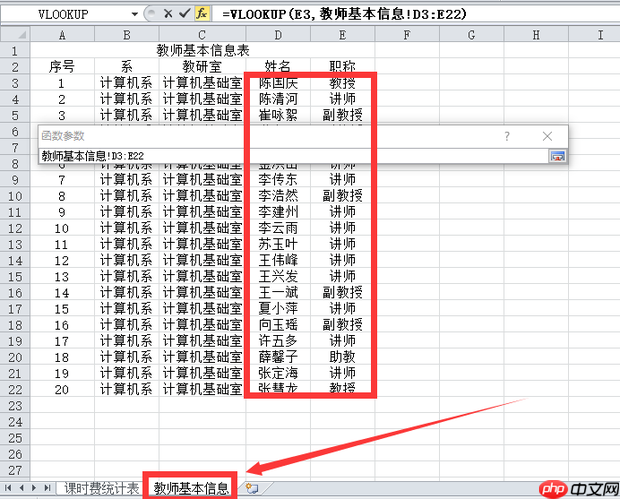Click name cell 许五多
Screen dimensions: 620x499
click(x=278, y=341)
